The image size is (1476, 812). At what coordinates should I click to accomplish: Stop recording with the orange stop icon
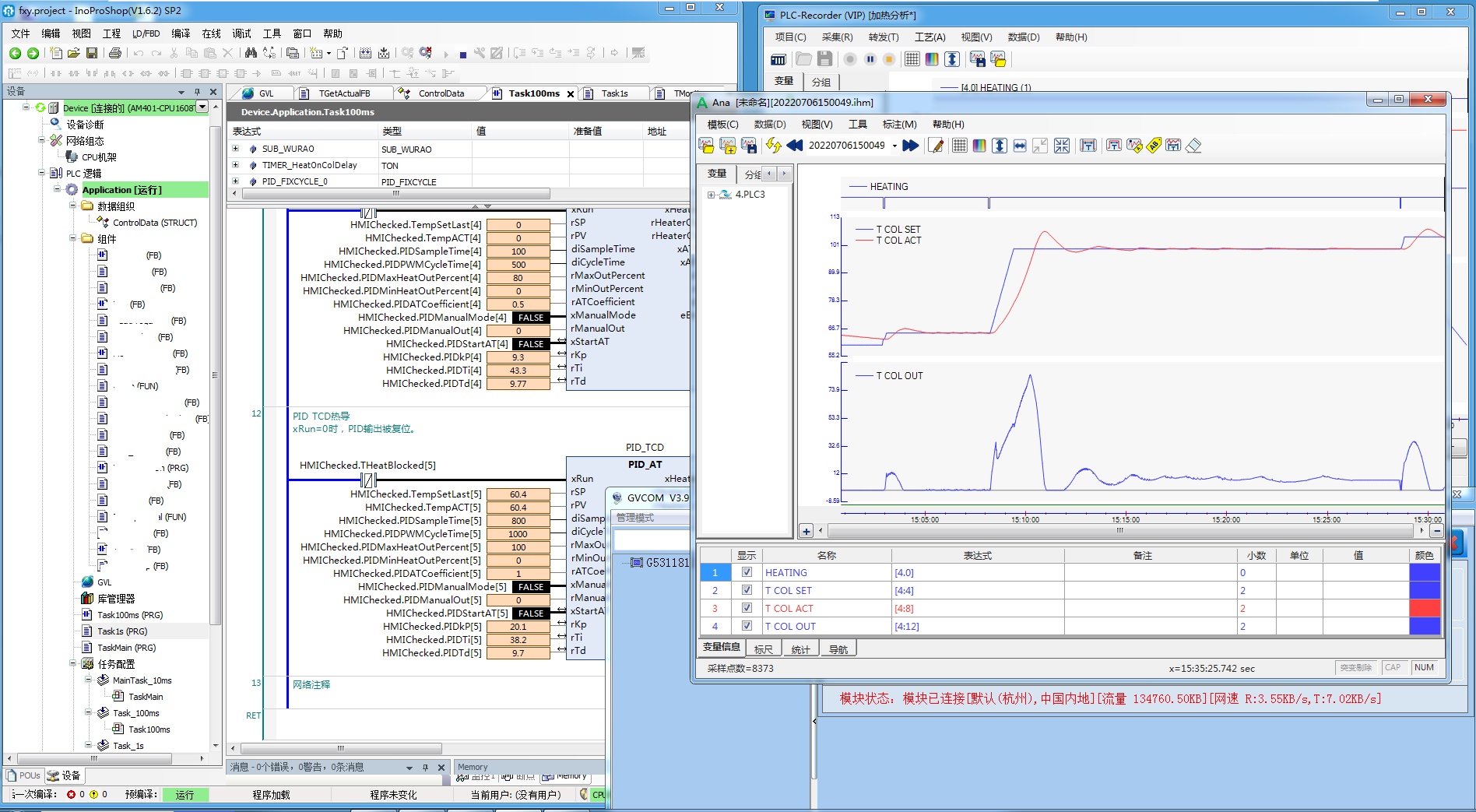(x=890, y=58)
